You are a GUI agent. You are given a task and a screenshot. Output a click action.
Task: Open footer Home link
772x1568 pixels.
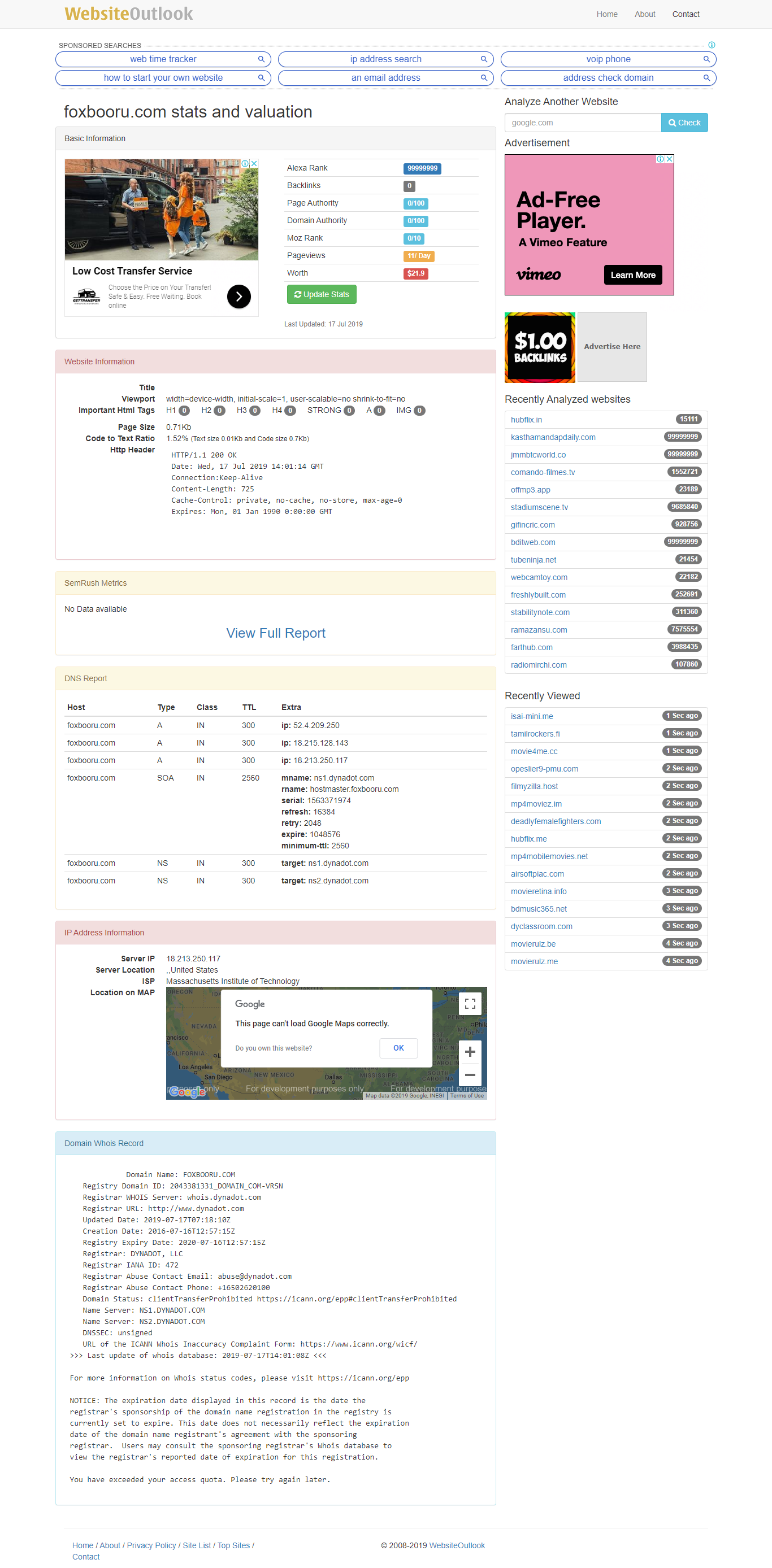pos(83,1545)
